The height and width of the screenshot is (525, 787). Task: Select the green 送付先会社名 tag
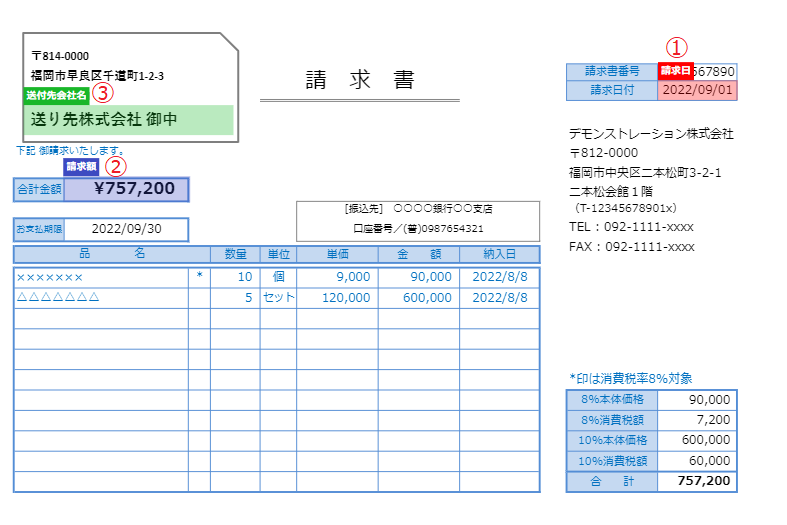pos(56,95)
